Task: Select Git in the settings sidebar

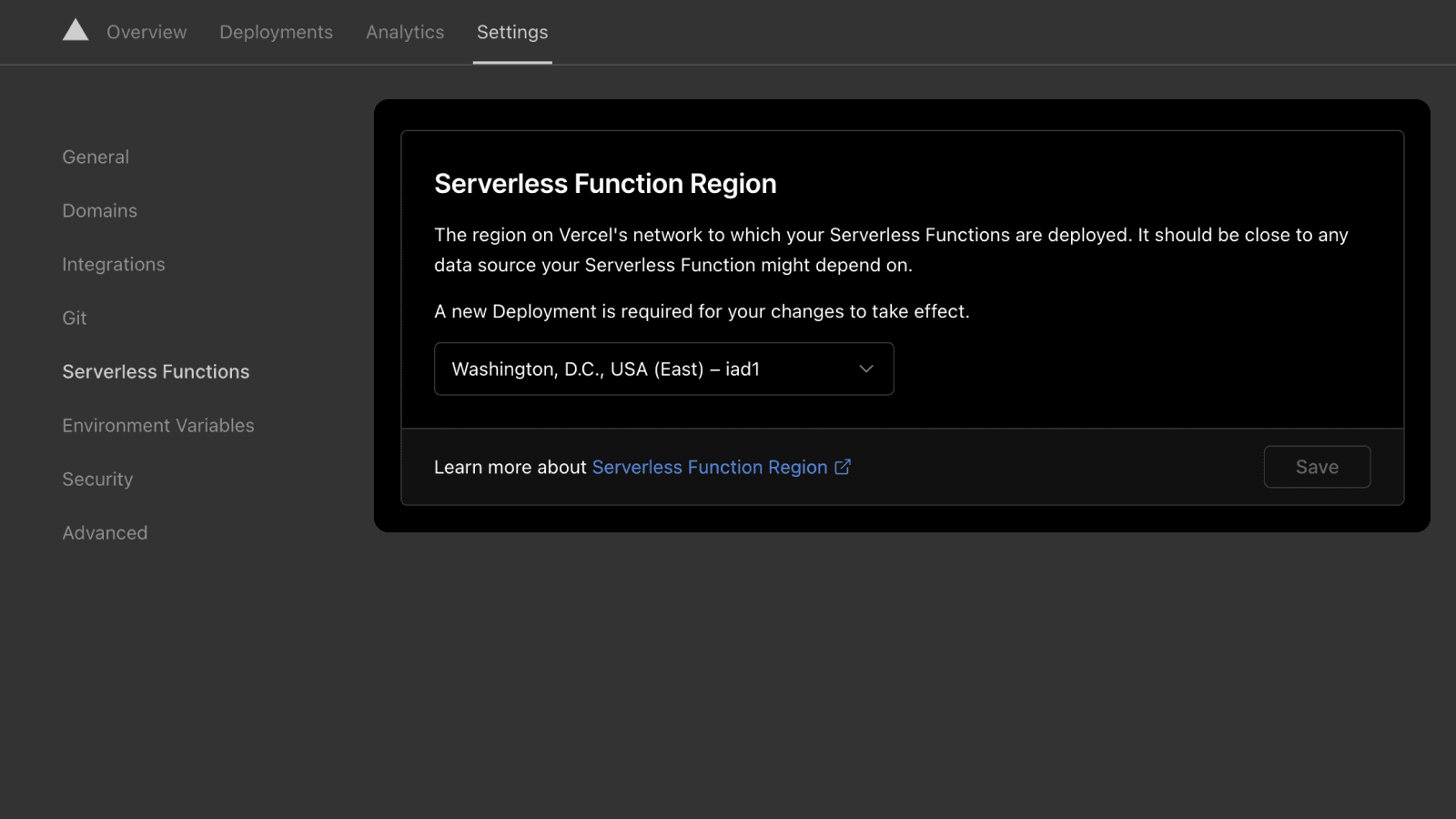Action: pos(75,318)
